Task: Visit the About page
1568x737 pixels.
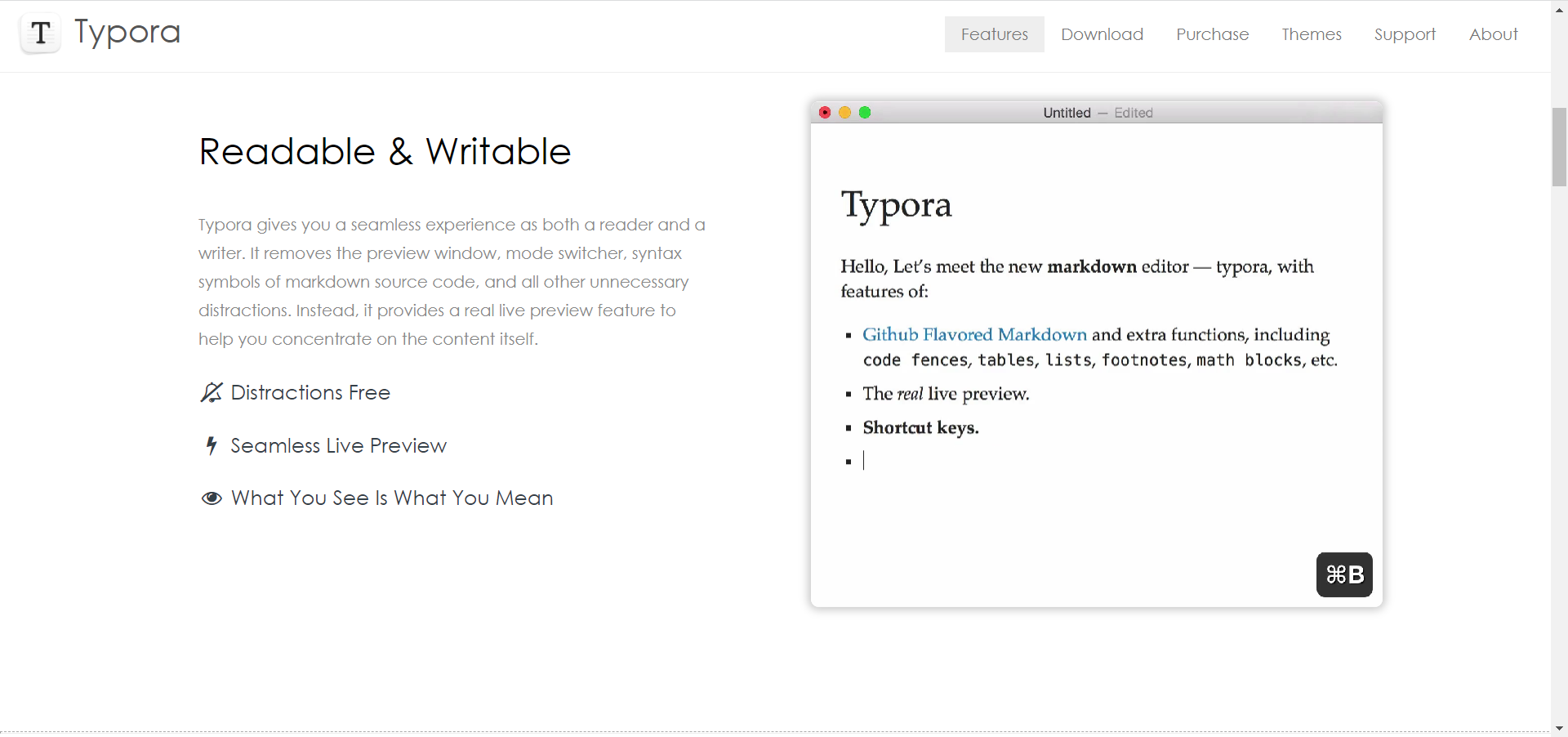Action: pos(1493,34)
